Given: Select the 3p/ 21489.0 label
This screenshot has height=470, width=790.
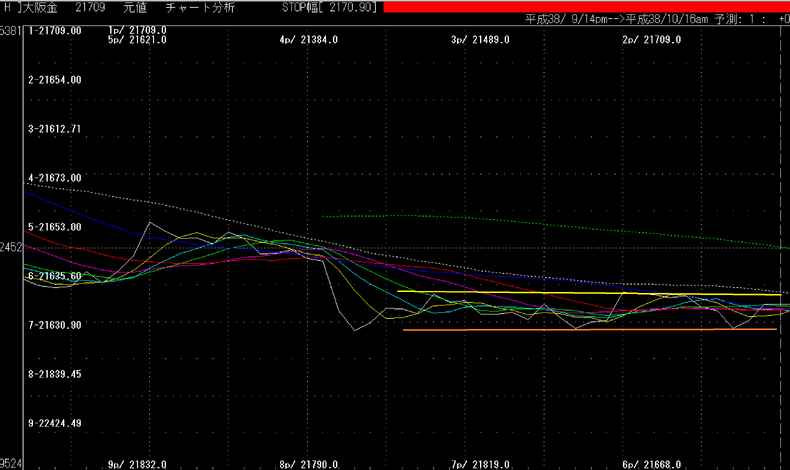Looking at the screenshot, I should [x=480, y=39].
